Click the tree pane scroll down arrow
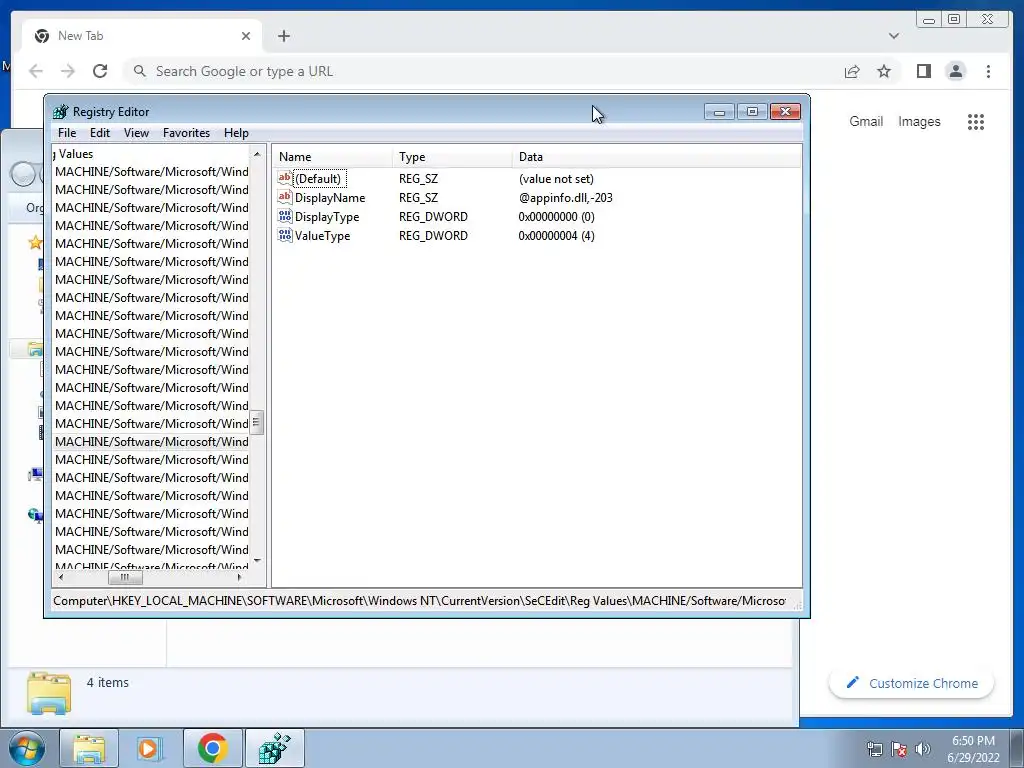The height and width of the screenshot is (768, 1024). pos(257,560)
